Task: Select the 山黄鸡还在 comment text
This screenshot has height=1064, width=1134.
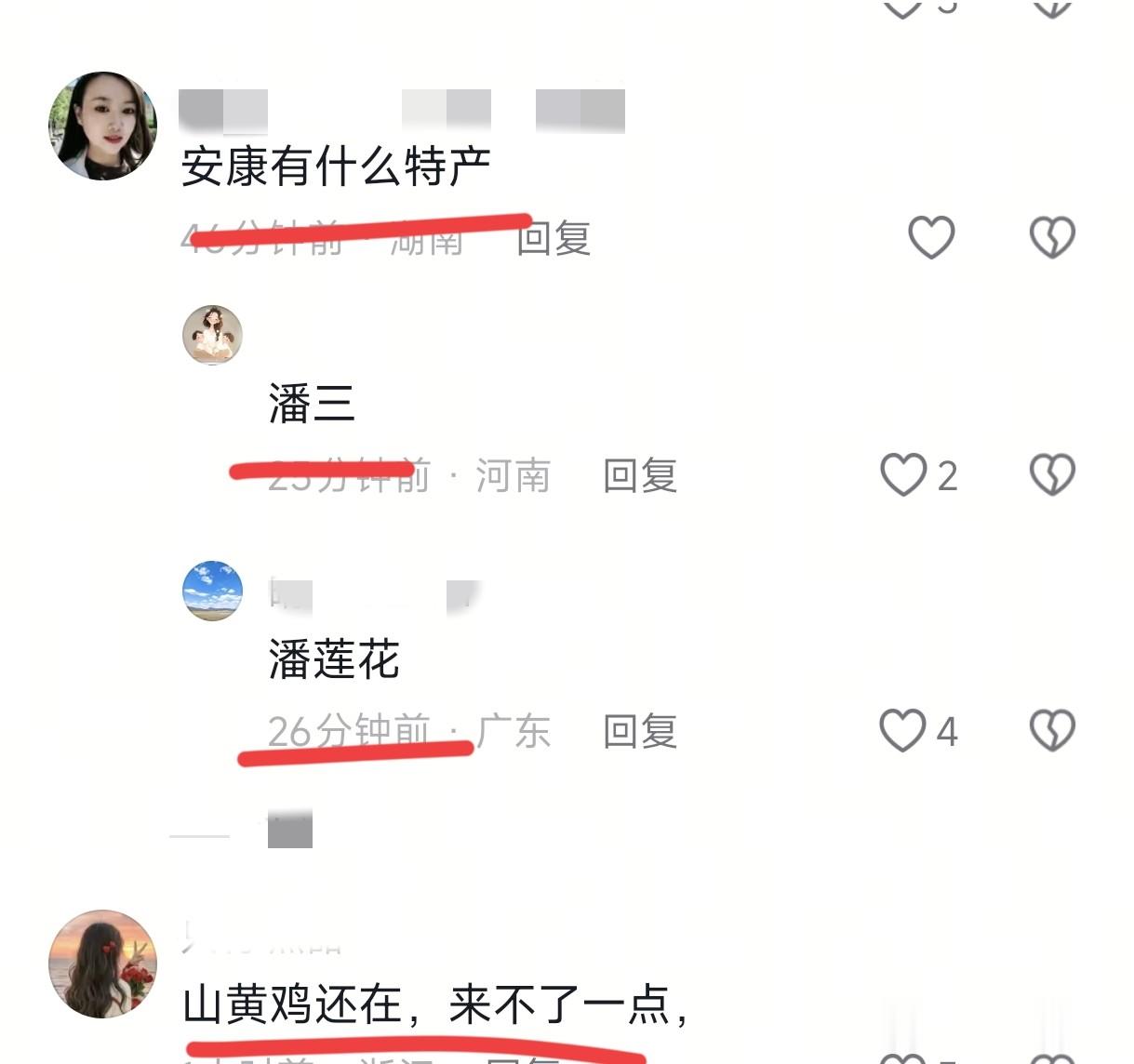Action: tap(435, 1004)
